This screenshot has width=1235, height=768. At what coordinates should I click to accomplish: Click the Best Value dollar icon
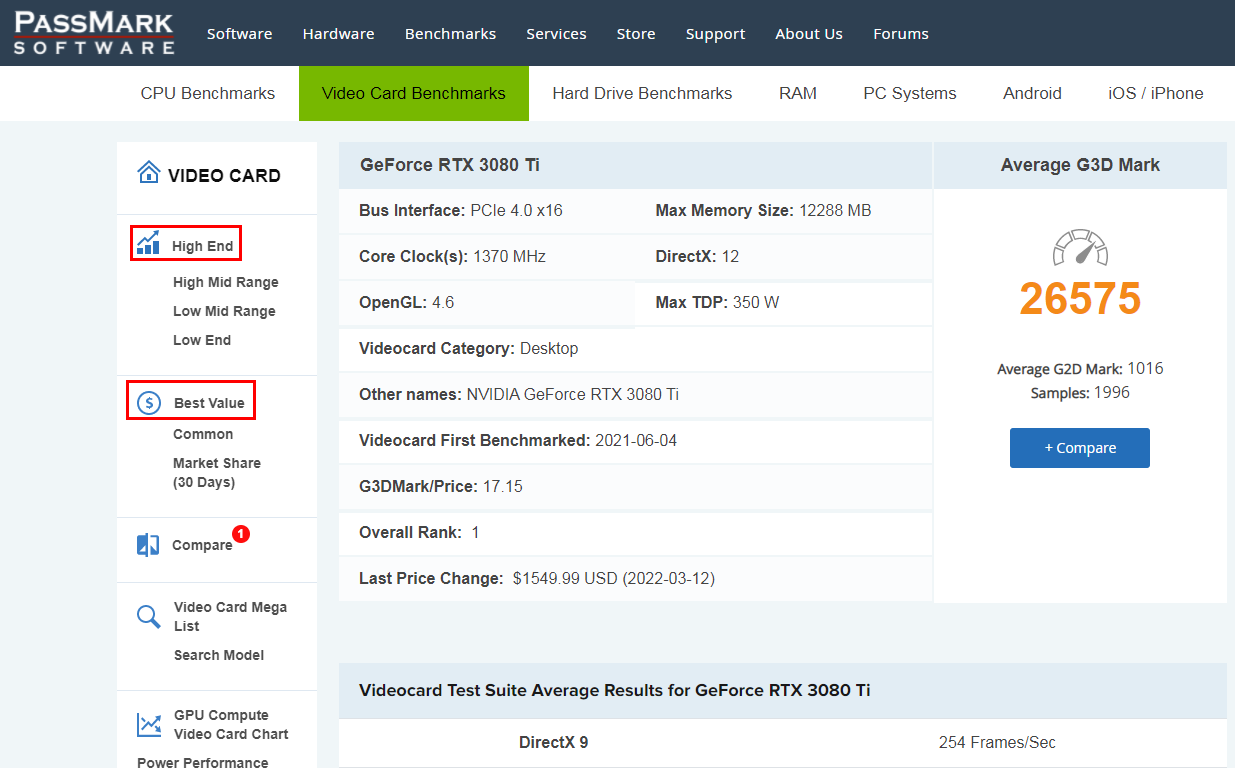click(x=149, y=403)
